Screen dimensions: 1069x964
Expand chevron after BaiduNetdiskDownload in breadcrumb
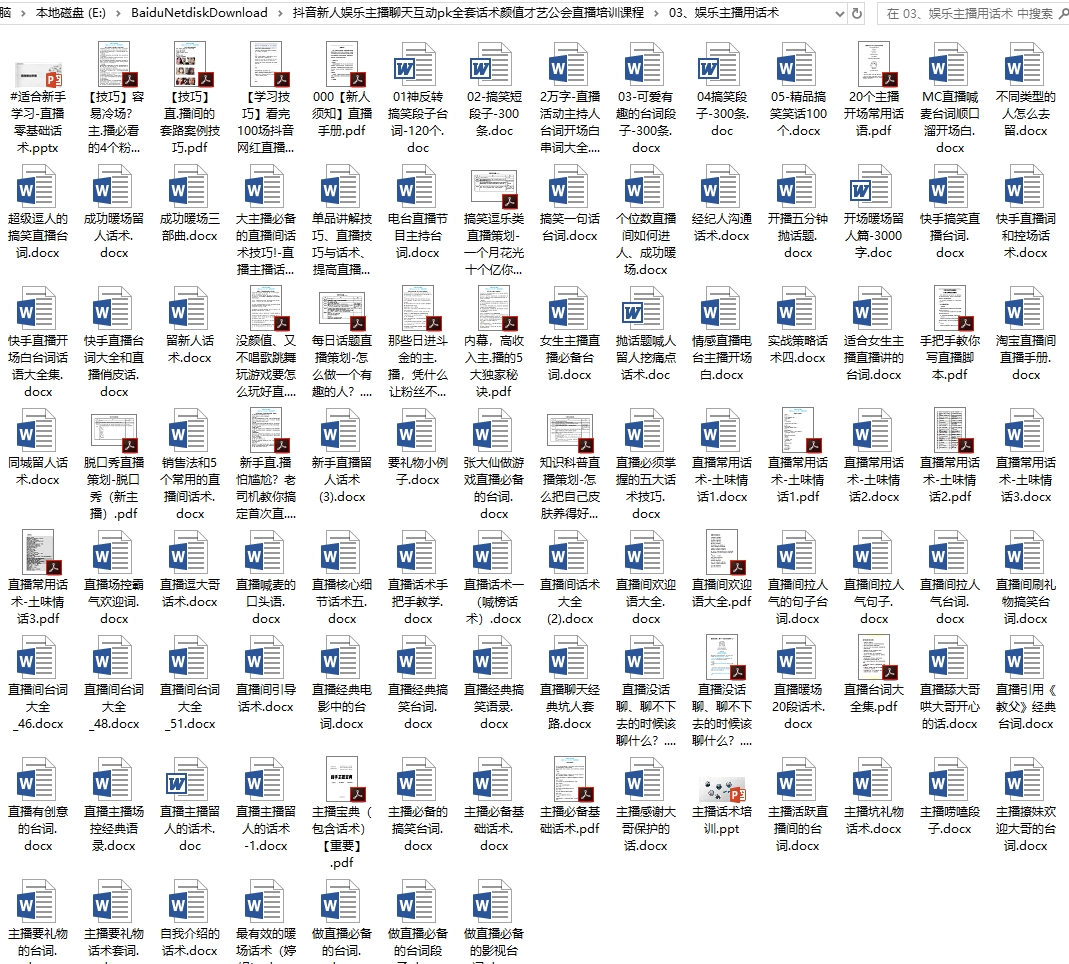coord(280,13)
